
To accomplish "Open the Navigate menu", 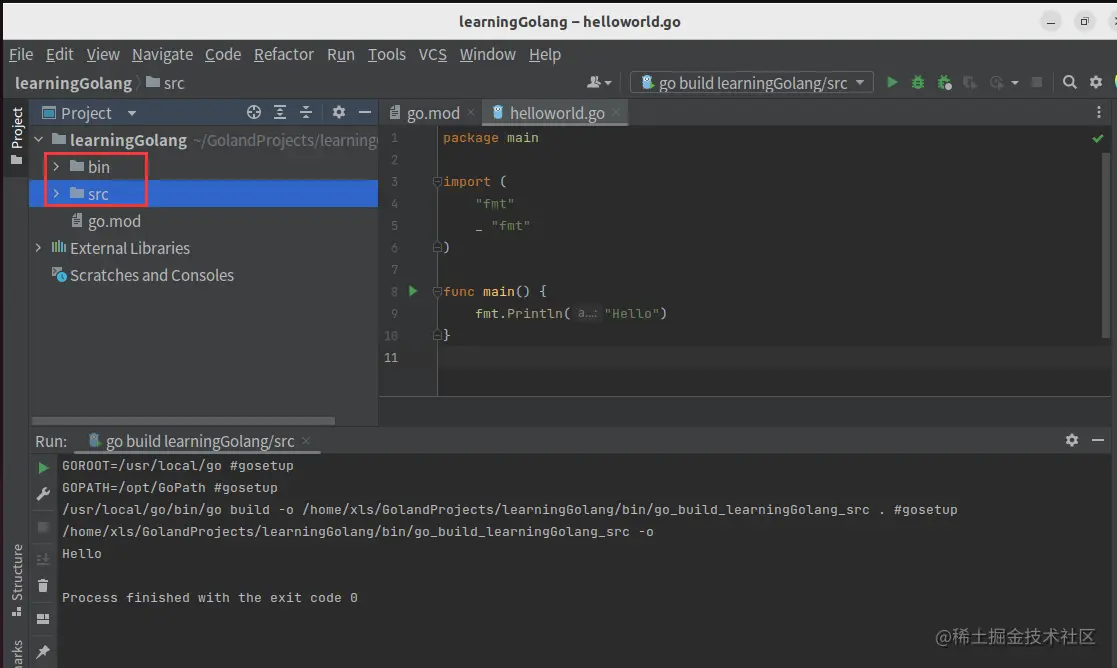I will (162, 54).
